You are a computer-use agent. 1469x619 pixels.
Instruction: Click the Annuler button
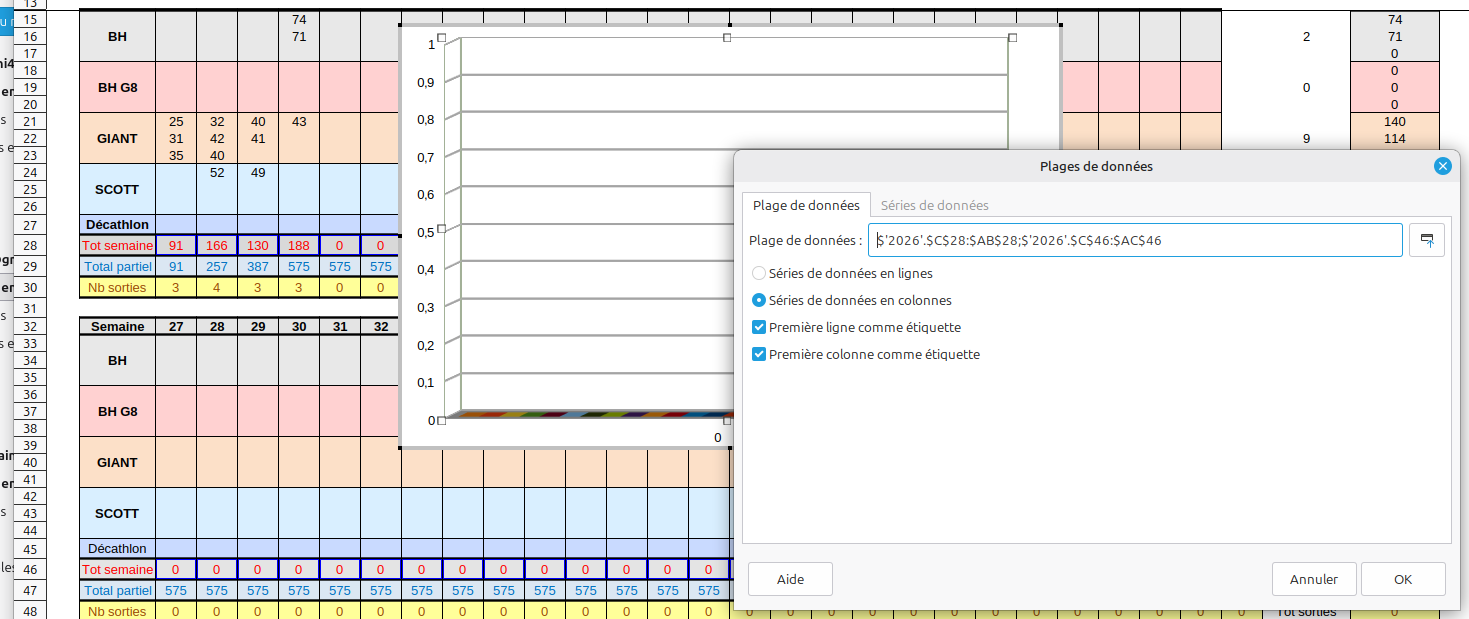pos(1314,579)
